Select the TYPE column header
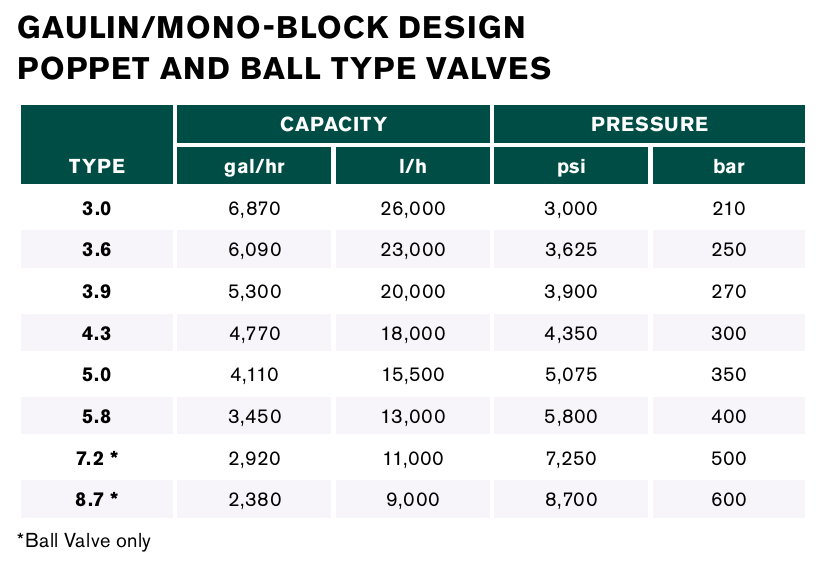 point(97,166)
